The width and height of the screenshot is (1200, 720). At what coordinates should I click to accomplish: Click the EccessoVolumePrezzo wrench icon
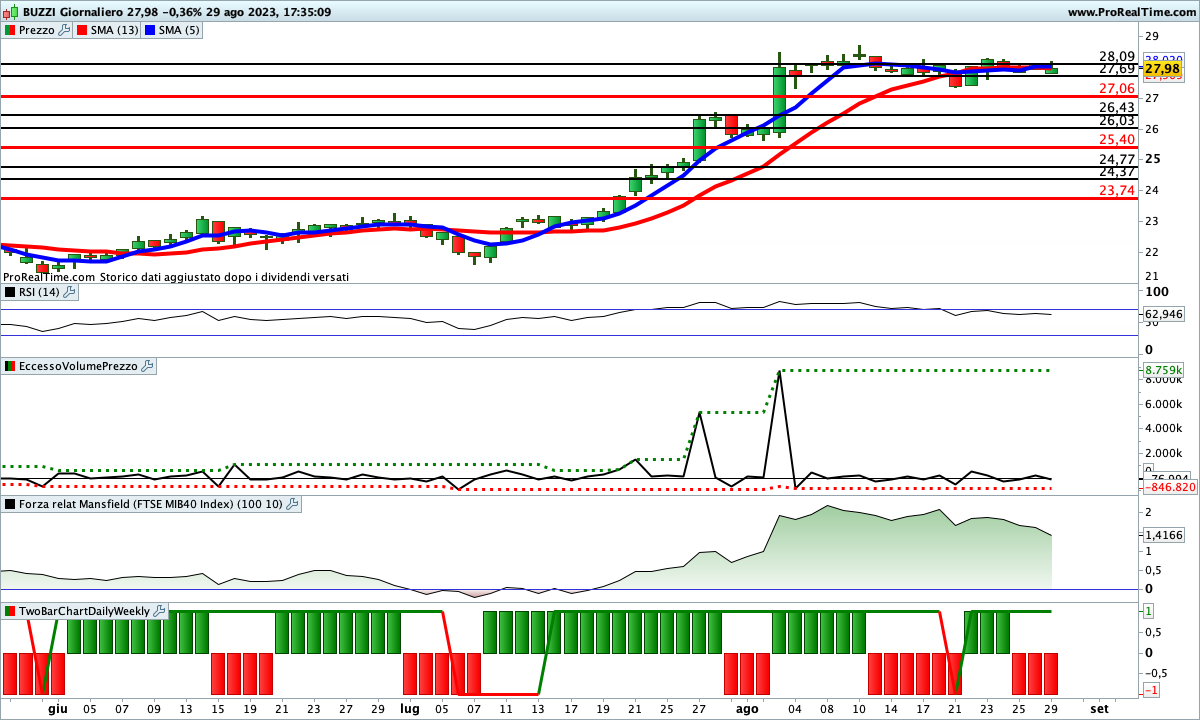pos(147,367)
